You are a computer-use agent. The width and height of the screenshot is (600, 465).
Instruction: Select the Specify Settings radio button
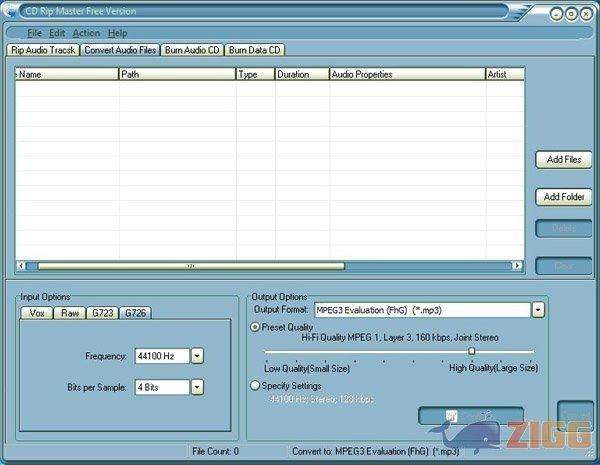tap(255, 385)
